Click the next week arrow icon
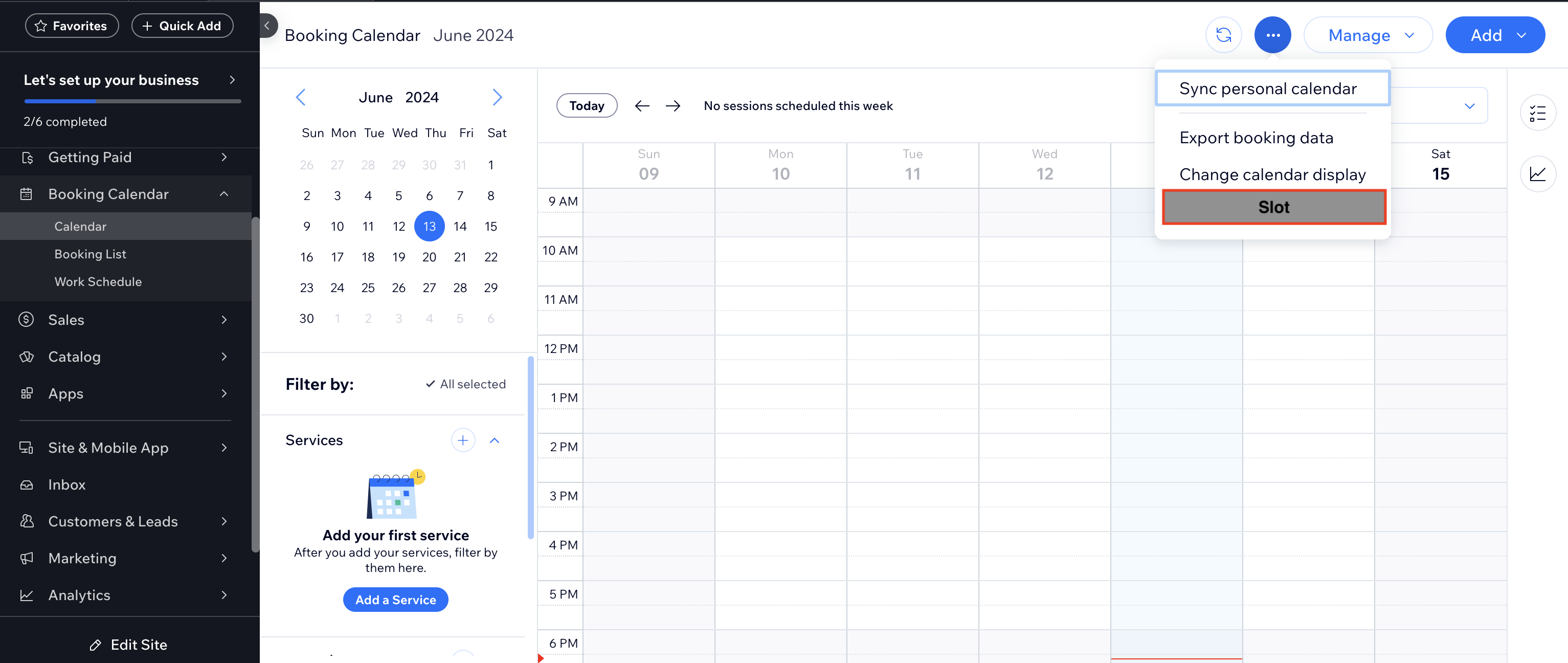 (x=671, y=105)
